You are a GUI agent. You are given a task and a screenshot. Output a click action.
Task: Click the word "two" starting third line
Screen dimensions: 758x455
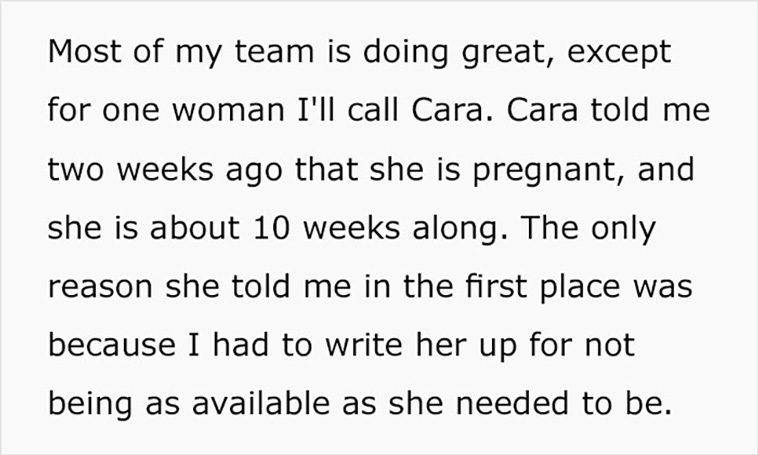76,169
